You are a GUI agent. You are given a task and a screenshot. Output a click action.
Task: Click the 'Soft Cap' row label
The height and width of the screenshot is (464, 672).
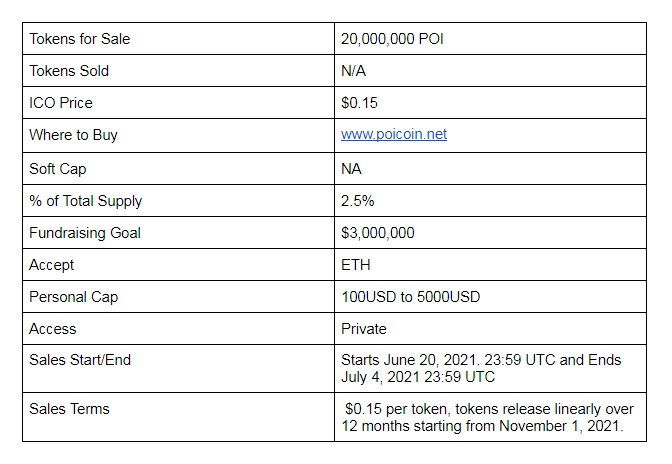58,169
